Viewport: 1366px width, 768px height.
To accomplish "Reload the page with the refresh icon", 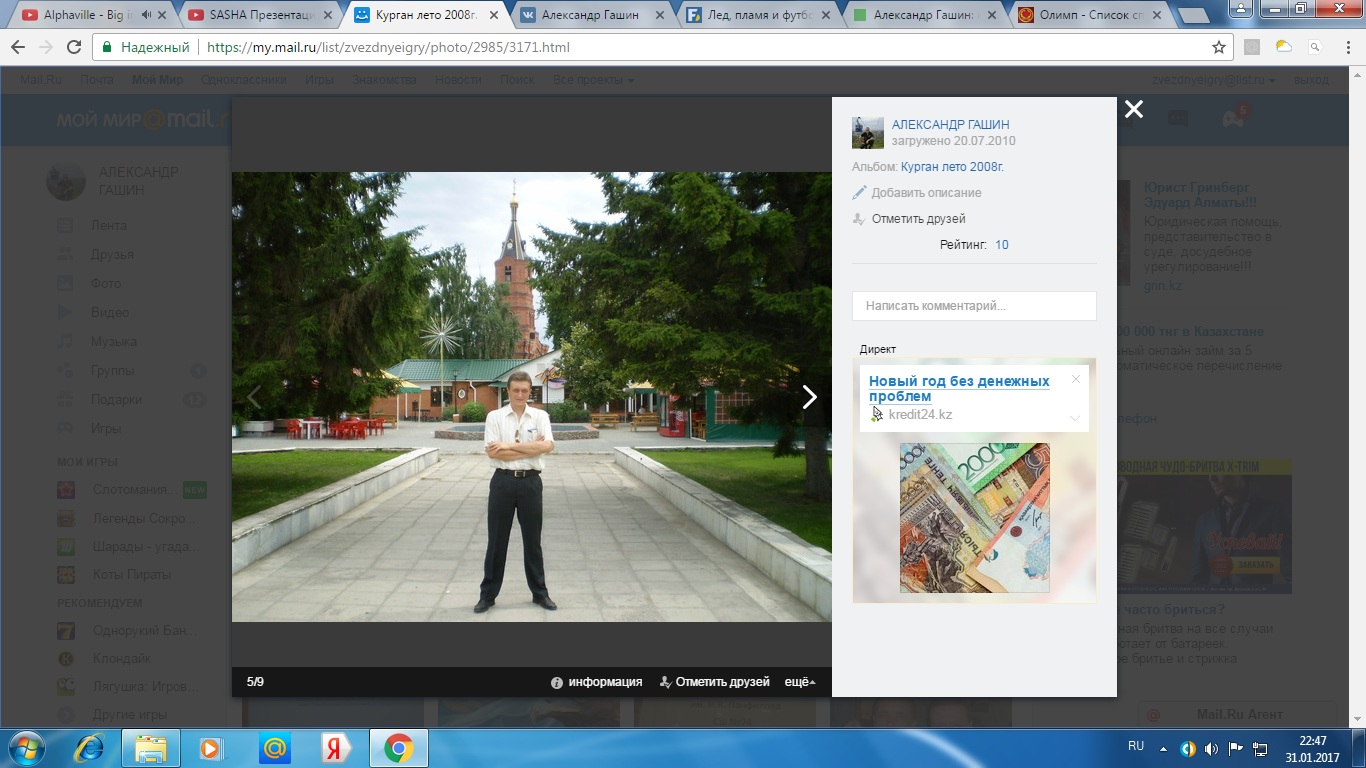I will (x=74, y=47).
